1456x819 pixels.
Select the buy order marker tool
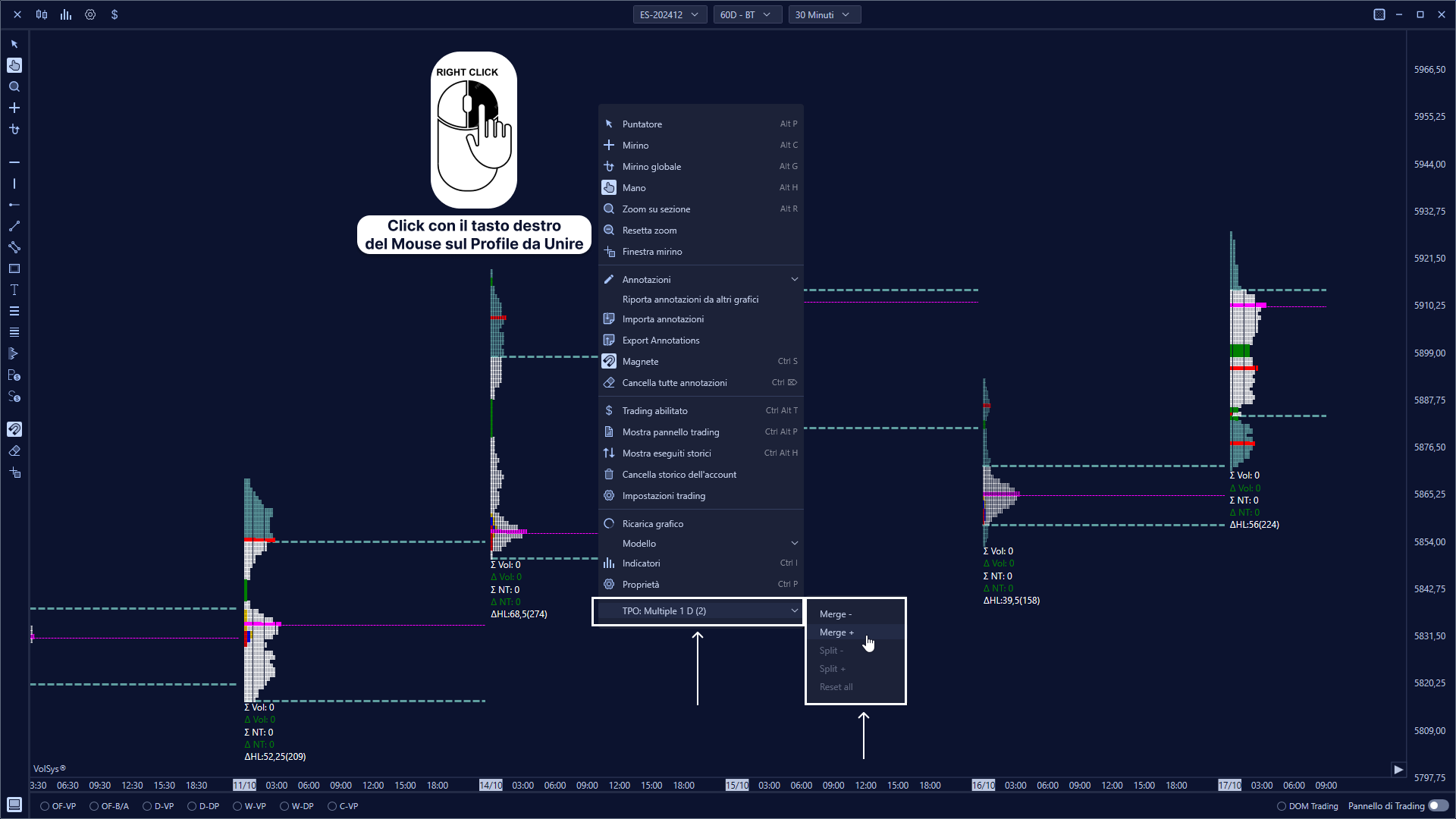(14, 375)
